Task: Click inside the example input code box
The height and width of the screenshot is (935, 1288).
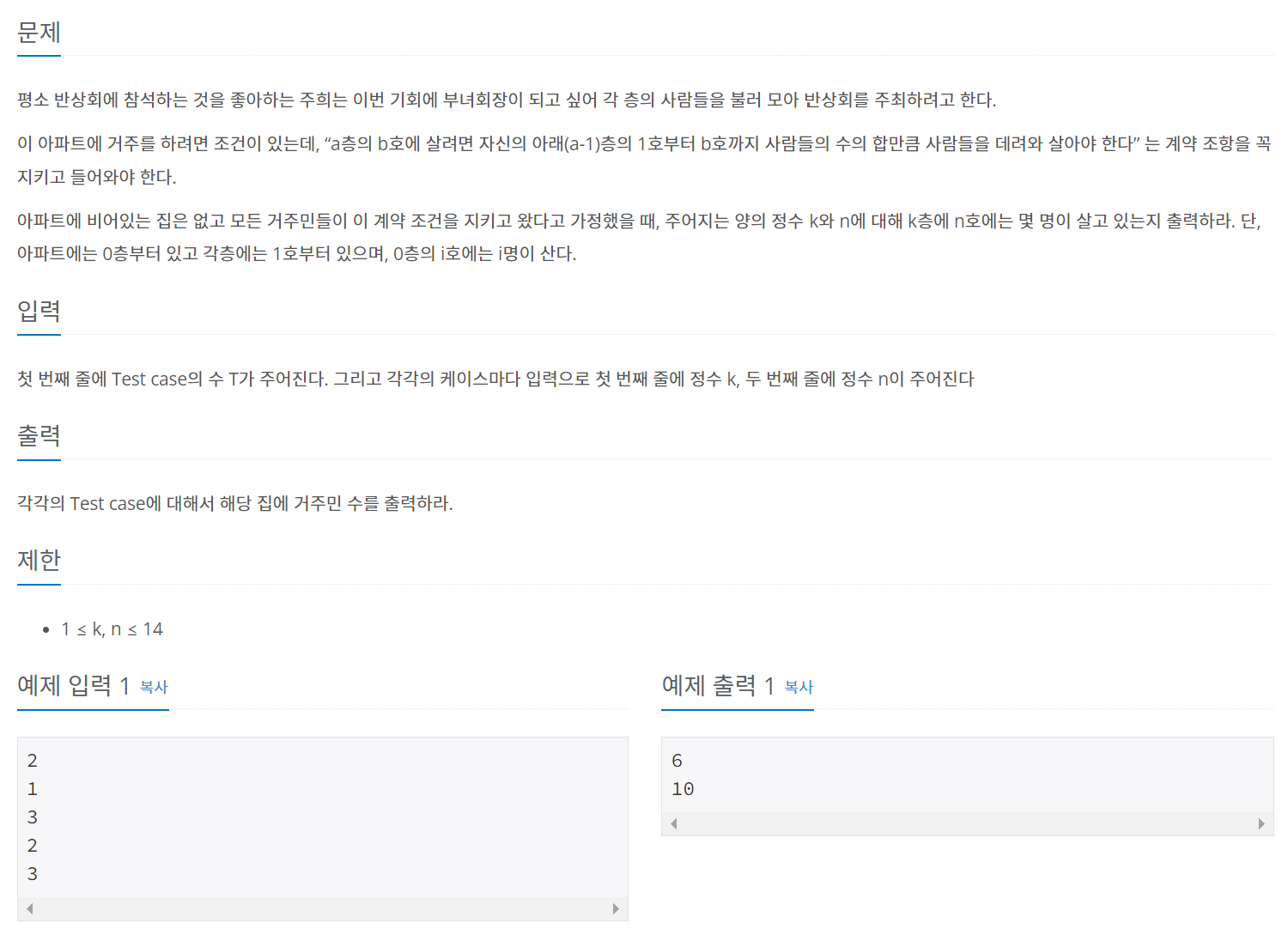Action: tap(323, 817)
